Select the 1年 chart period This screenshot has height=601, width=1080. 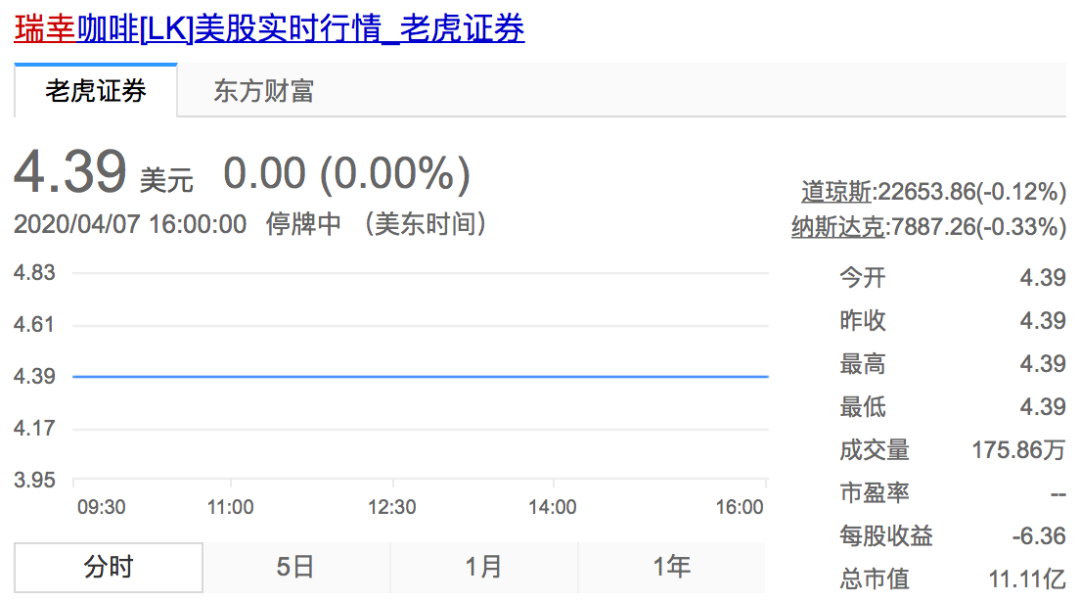coord(672,567)
